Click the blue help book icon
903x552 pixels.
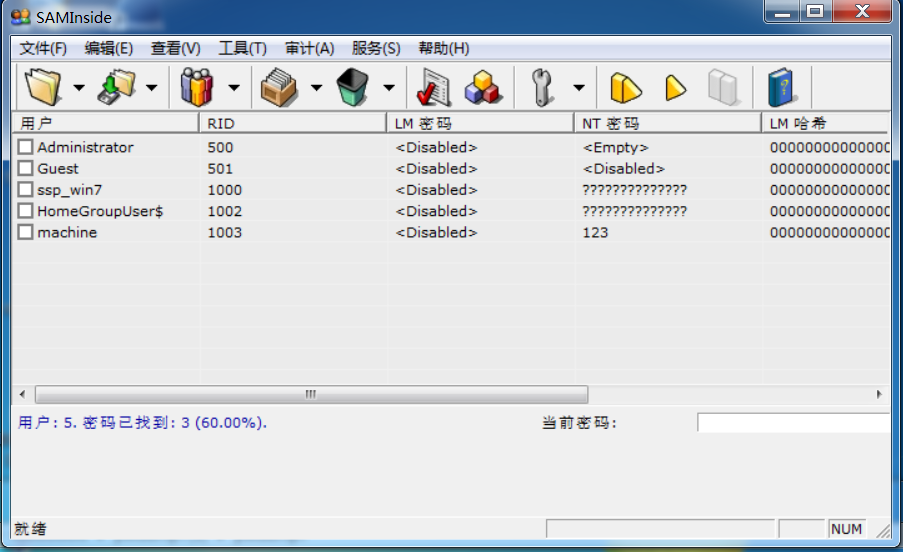(781, 87)
